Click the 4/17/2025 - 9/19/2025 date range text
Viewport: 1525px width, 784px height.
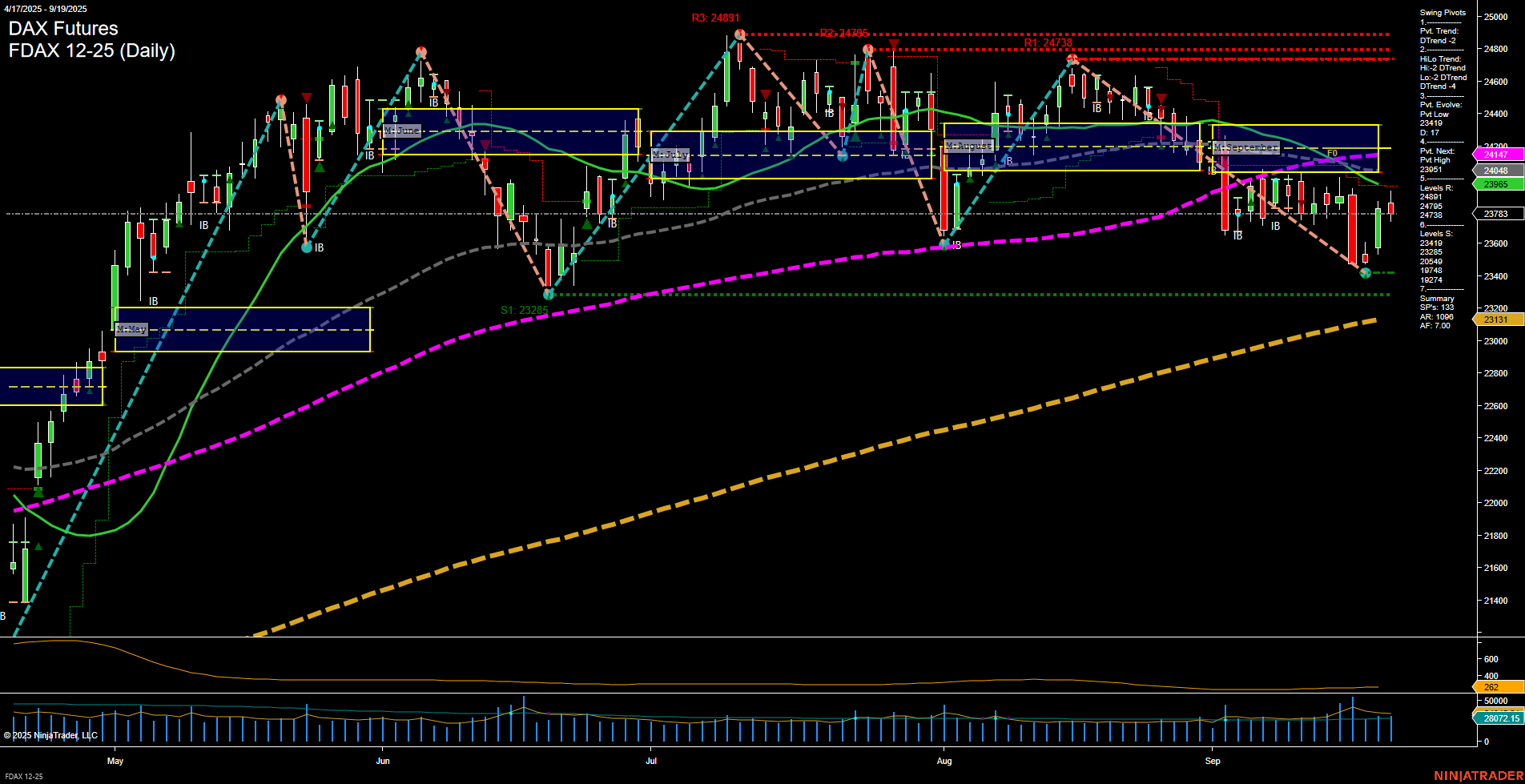pos(46,9)
